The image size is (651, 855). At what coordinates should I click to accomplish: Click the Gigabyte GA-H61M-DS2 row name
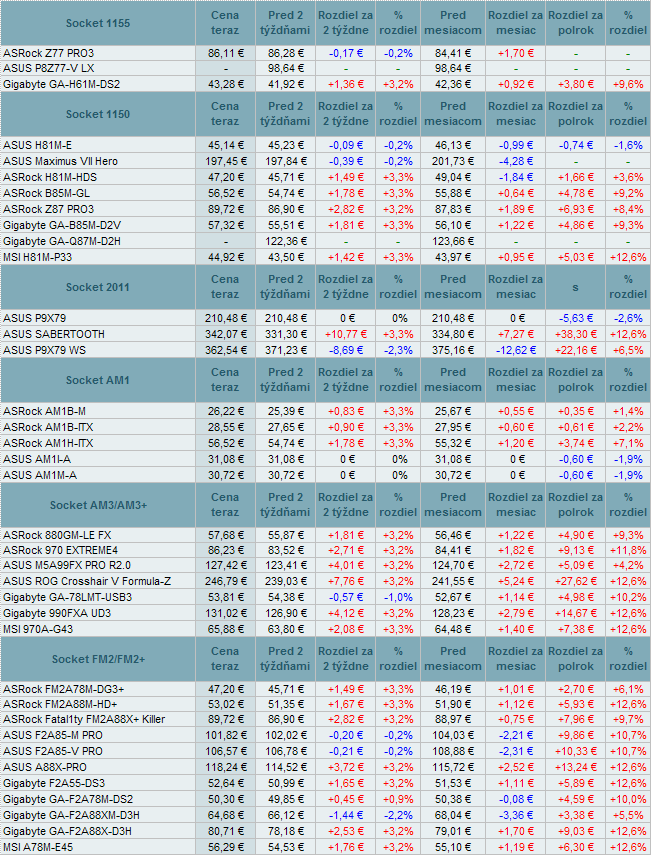click(62, 84)
